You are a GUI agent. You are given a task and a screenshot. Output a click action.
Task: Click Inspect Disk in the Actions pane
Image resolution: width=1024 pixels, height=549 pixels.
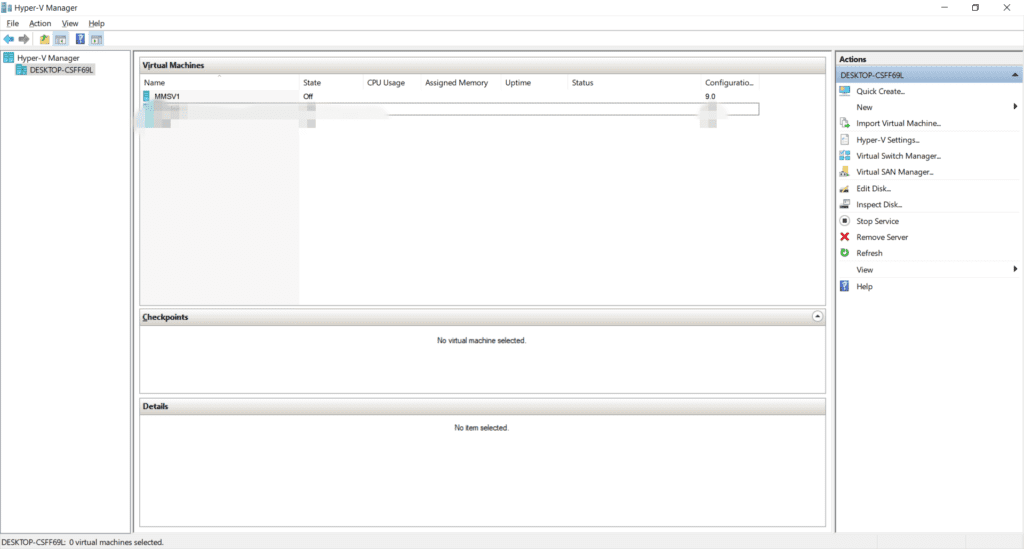point(879,204)
